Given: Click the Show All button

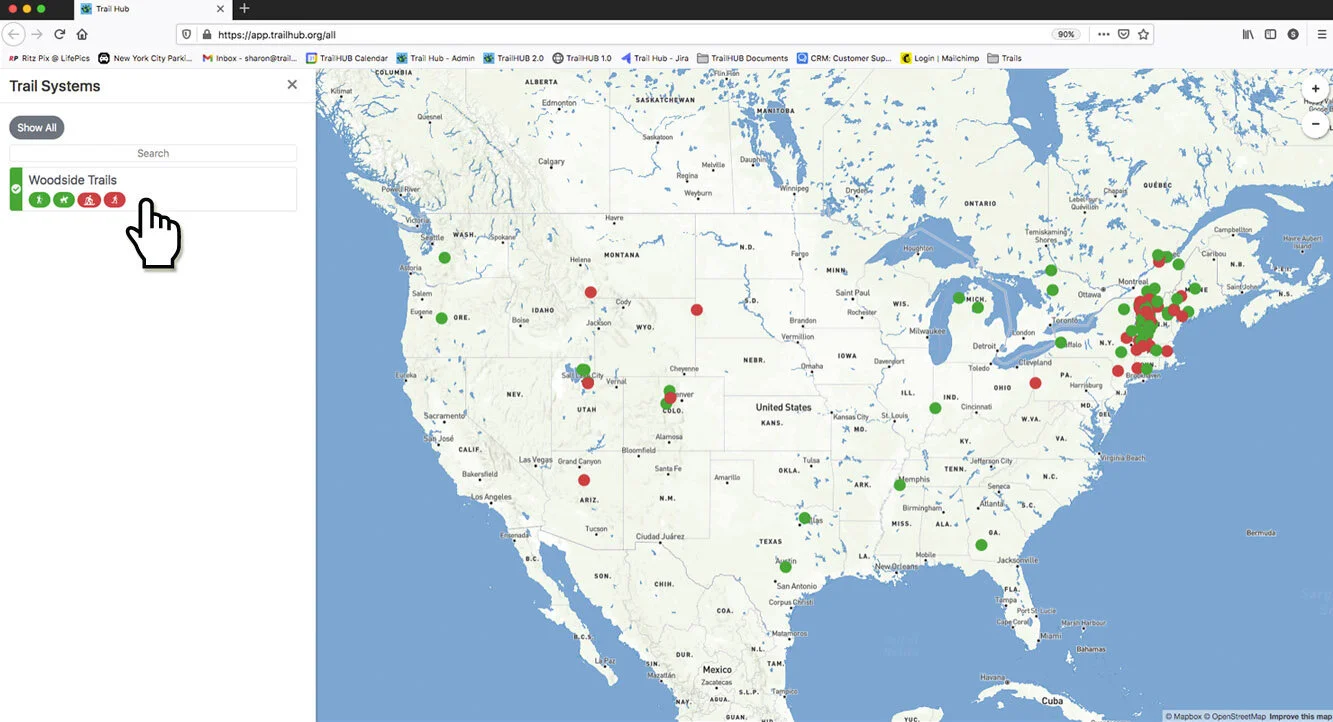Looking at the screenshot, I should [x=37, y=128].
